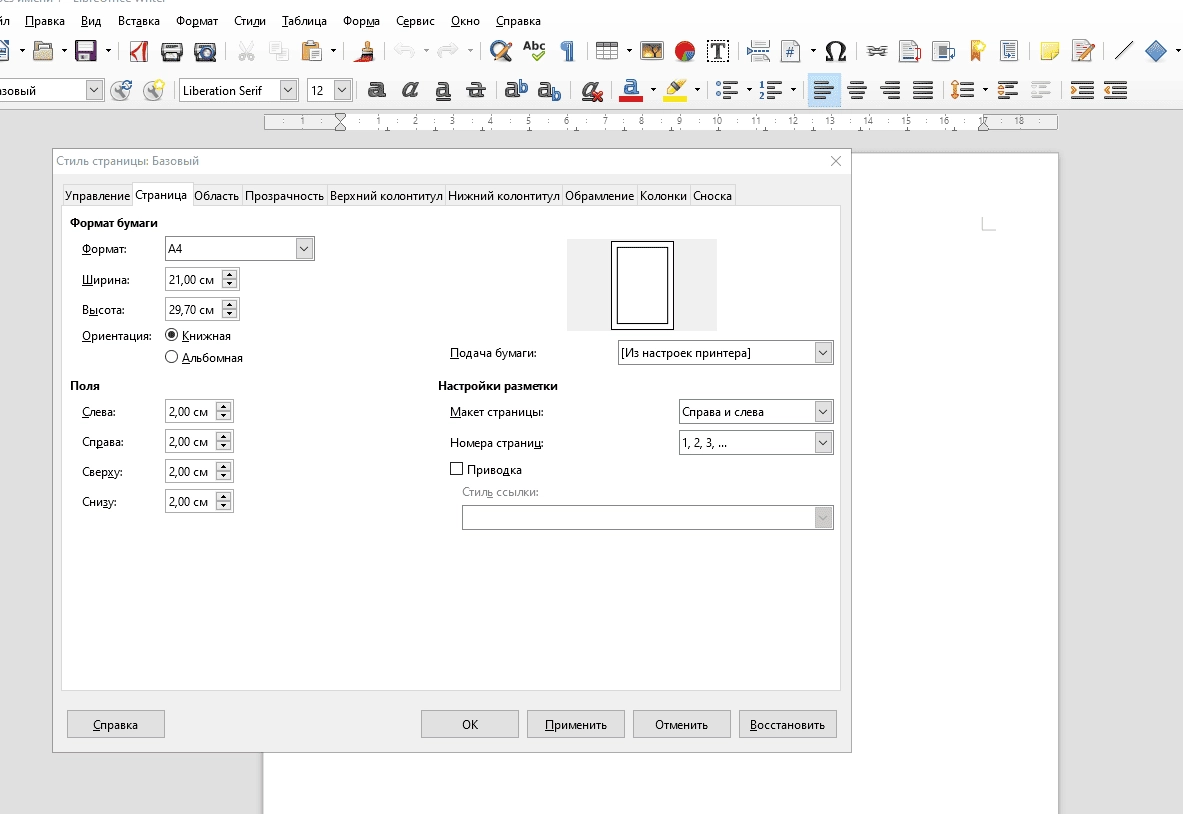
Task: Open the Сервис menu
Action: pos(415,21)
